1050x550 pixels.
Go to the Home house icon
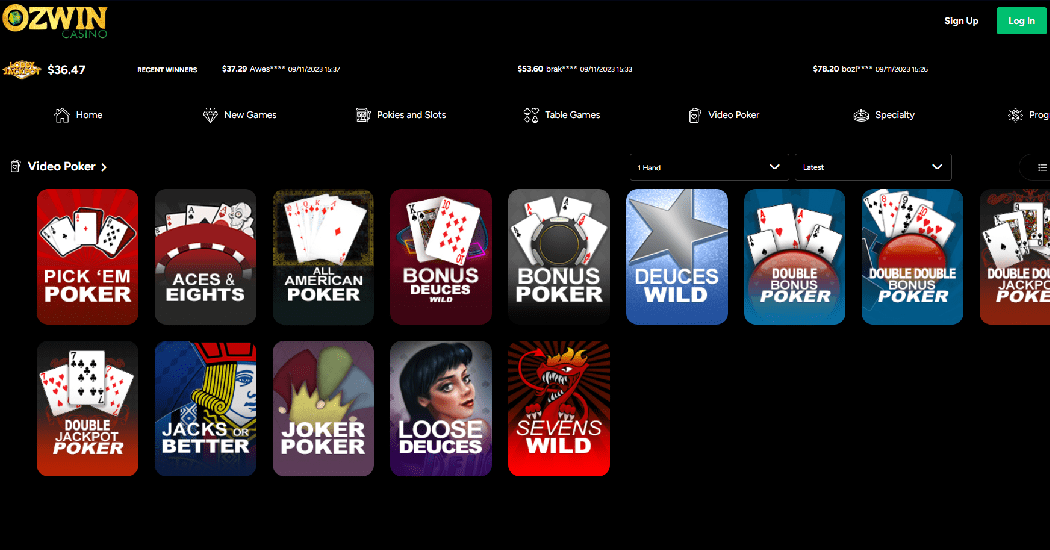click(x=62, y=115)
